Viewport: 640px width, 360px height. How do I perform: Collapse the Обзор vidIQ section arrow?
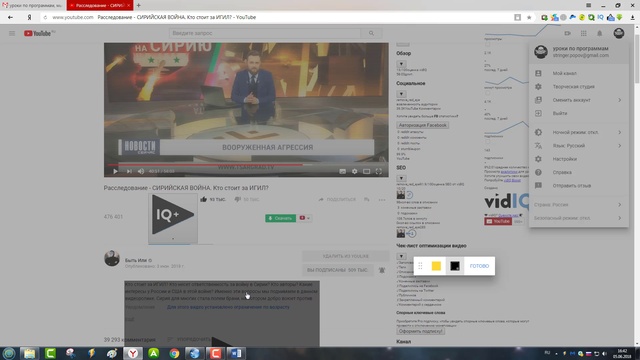[x=401, y=64]
